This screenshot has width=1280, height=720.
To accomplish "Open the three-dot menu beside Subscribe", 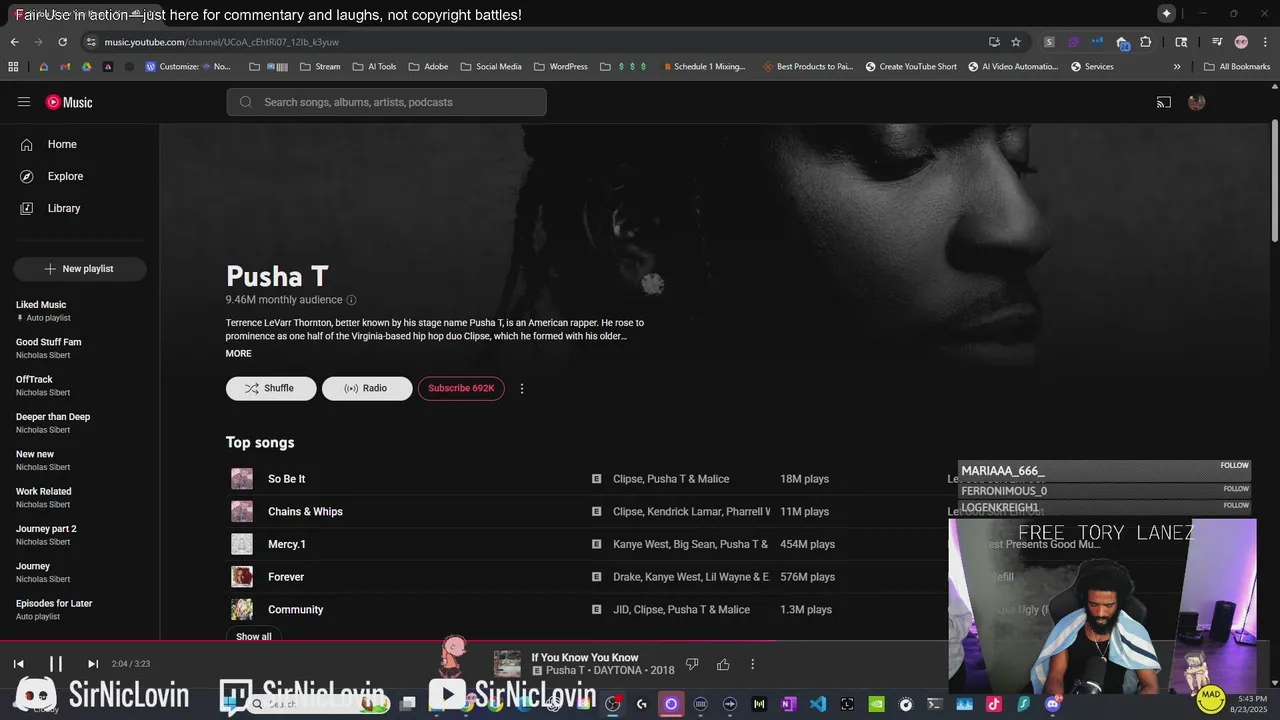I will pos(521,388).
